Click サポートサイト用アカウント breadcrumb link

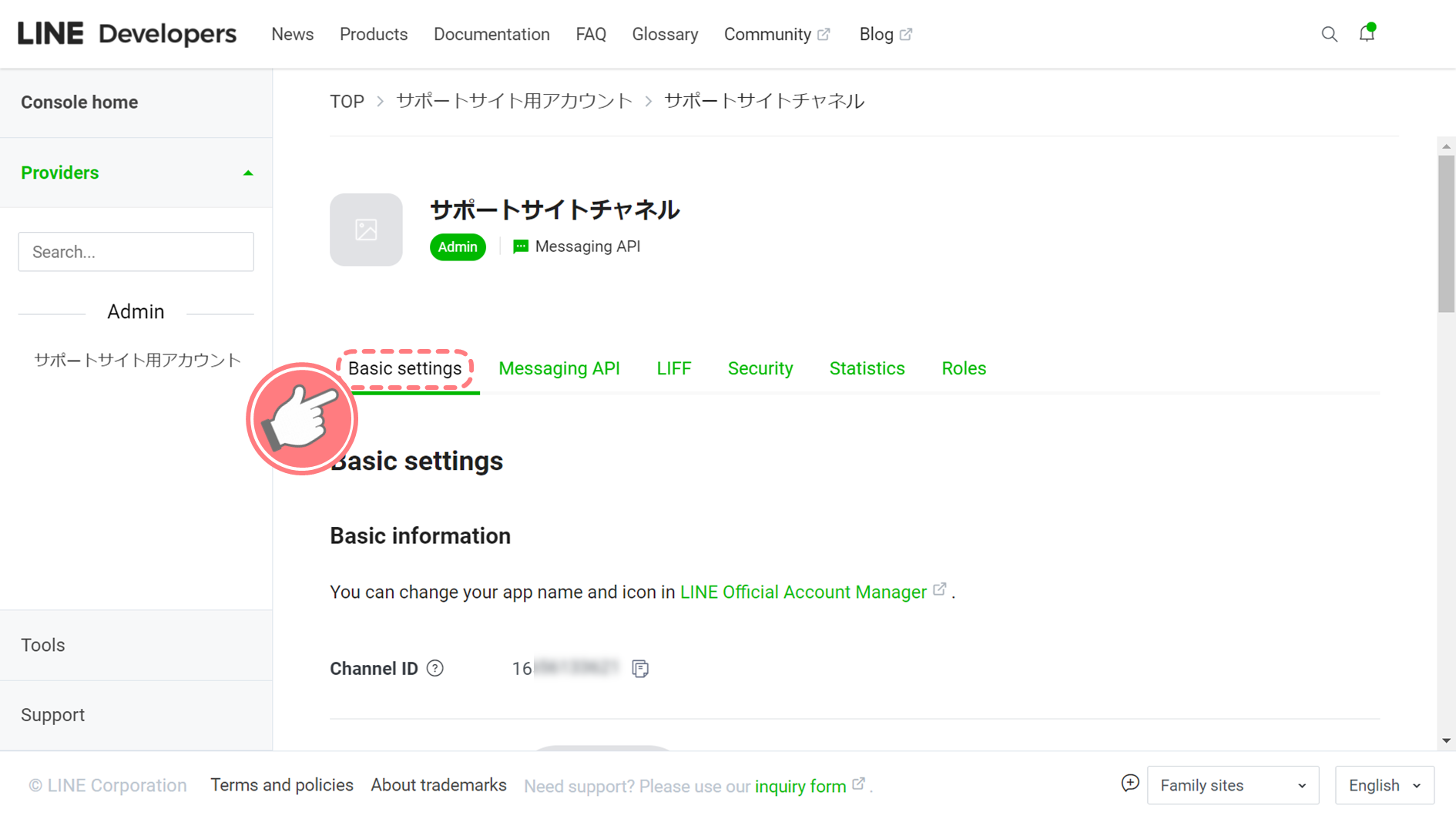(514, 101)
